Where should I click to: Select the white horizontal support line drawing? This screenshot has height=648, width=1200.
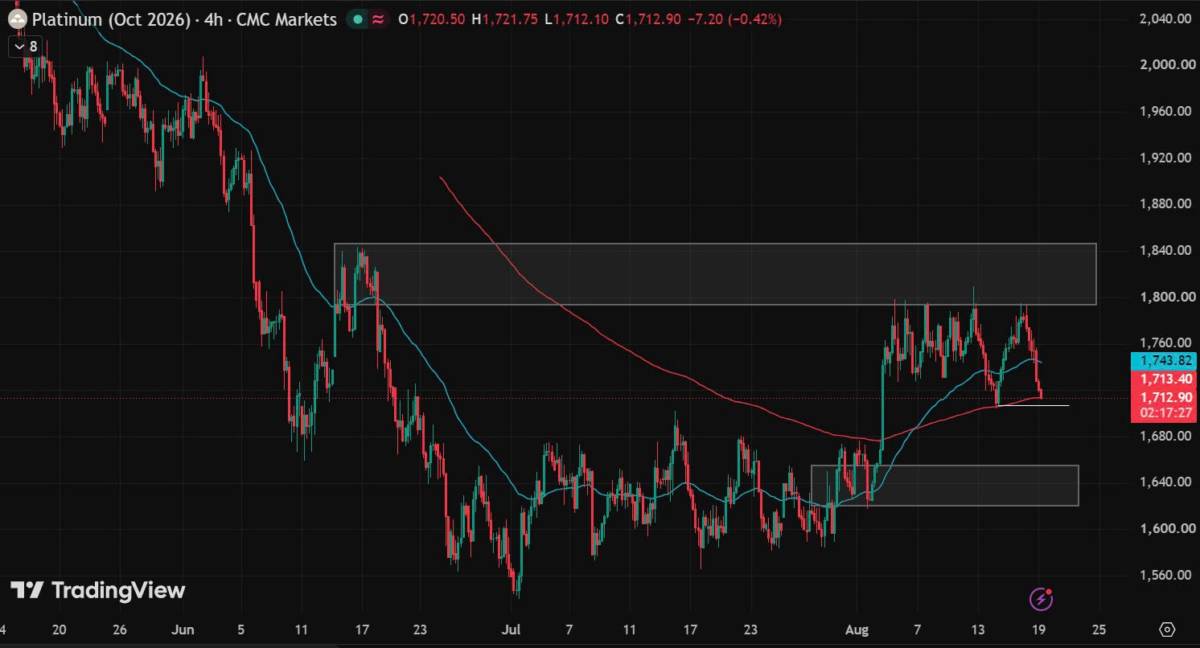pos(1034,405)
